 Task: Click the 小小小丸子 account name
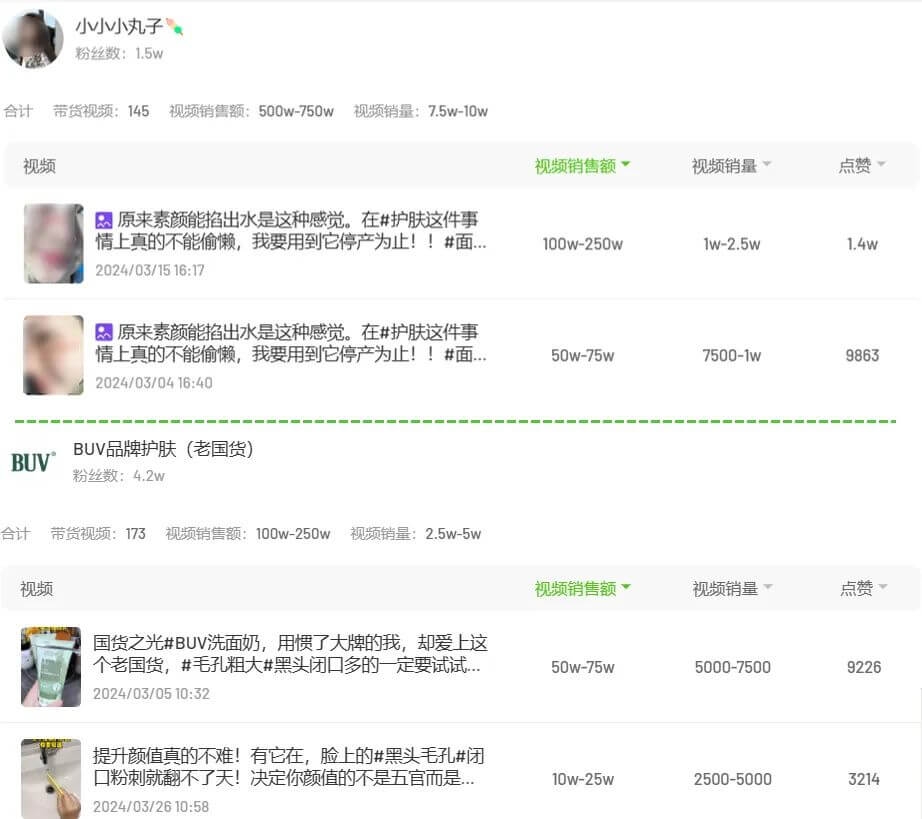[119, 26]
